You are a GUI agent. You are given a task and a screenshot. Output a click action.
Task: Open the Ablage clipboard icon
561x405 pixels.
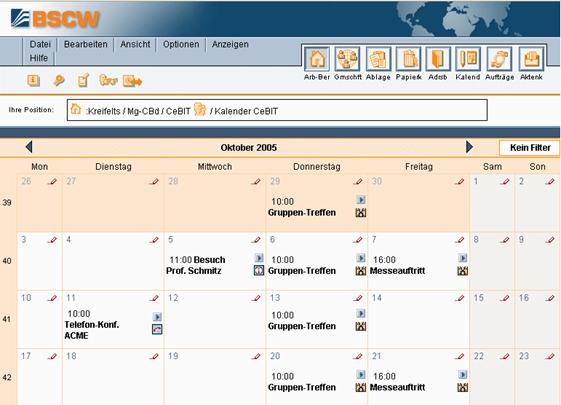pos(378,59)
